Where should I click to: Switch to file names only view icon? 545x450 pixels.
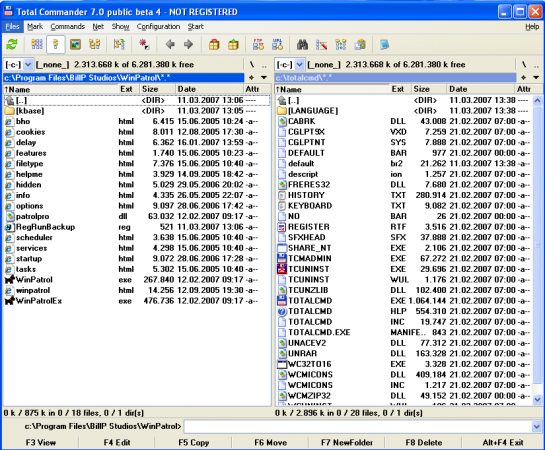[x=37, y=44]
